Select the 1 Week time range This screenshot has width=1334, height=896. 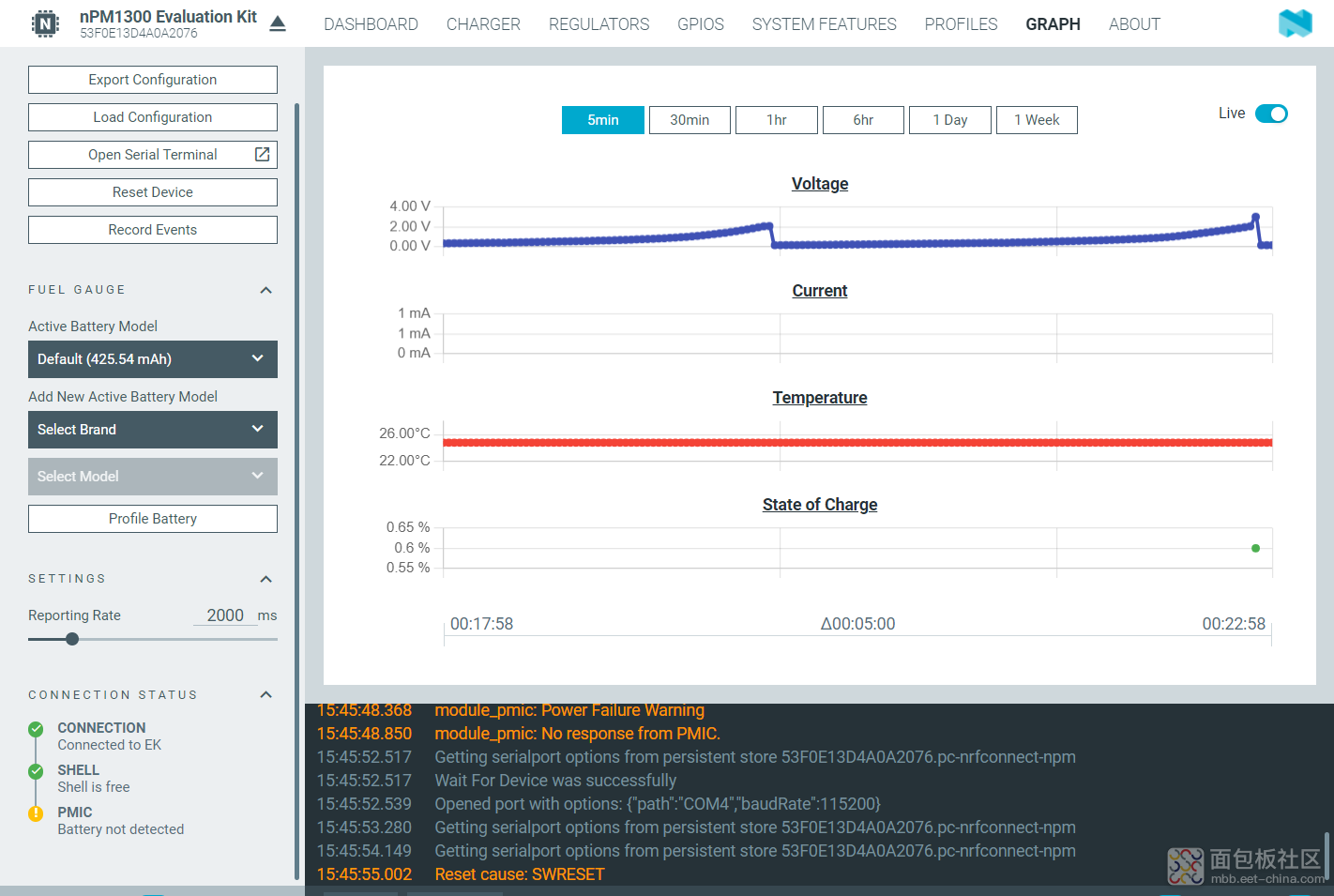1037,120
